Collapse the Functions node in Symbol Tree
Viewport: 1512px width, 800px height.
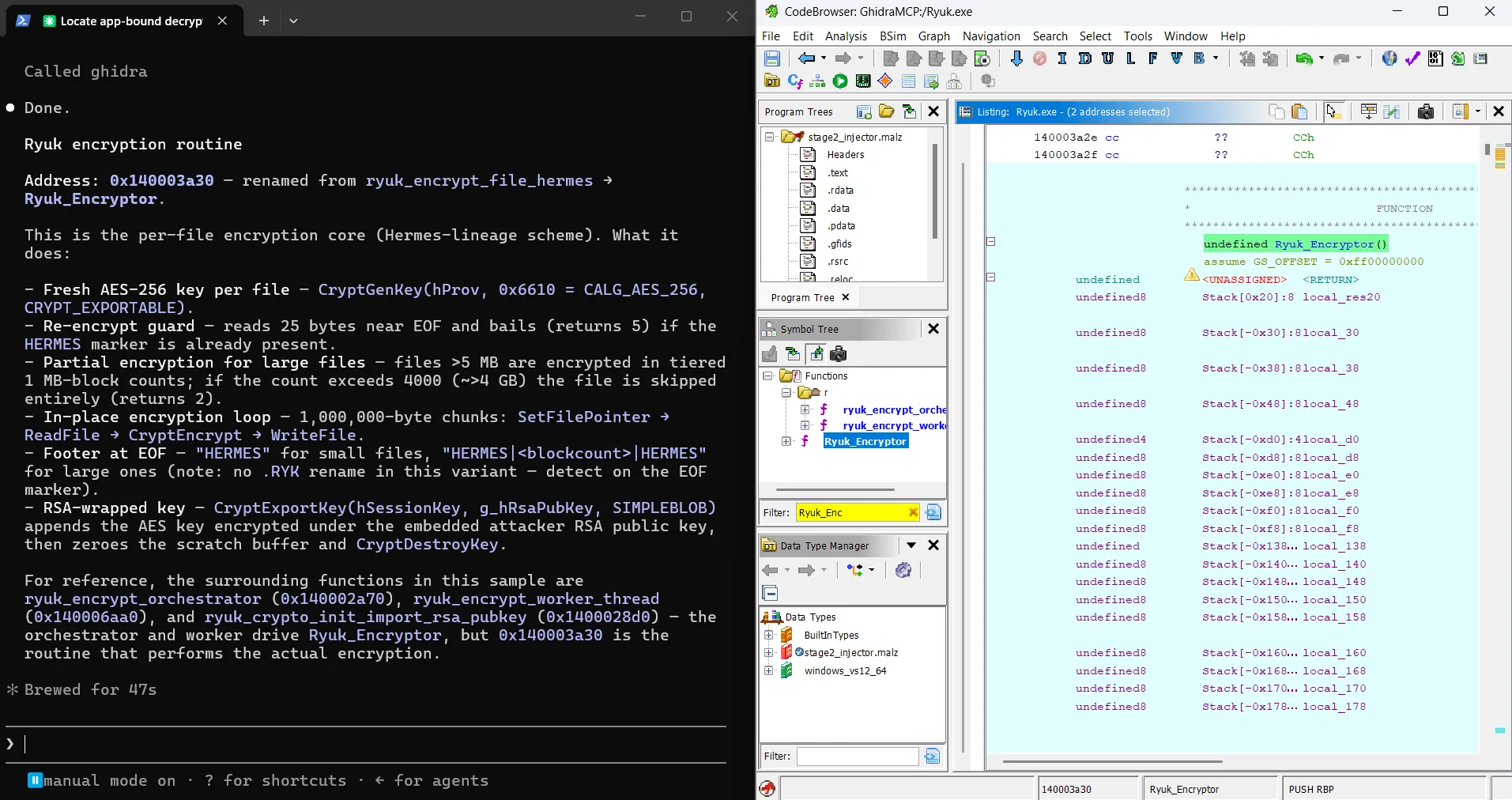[x=767, y=376]
